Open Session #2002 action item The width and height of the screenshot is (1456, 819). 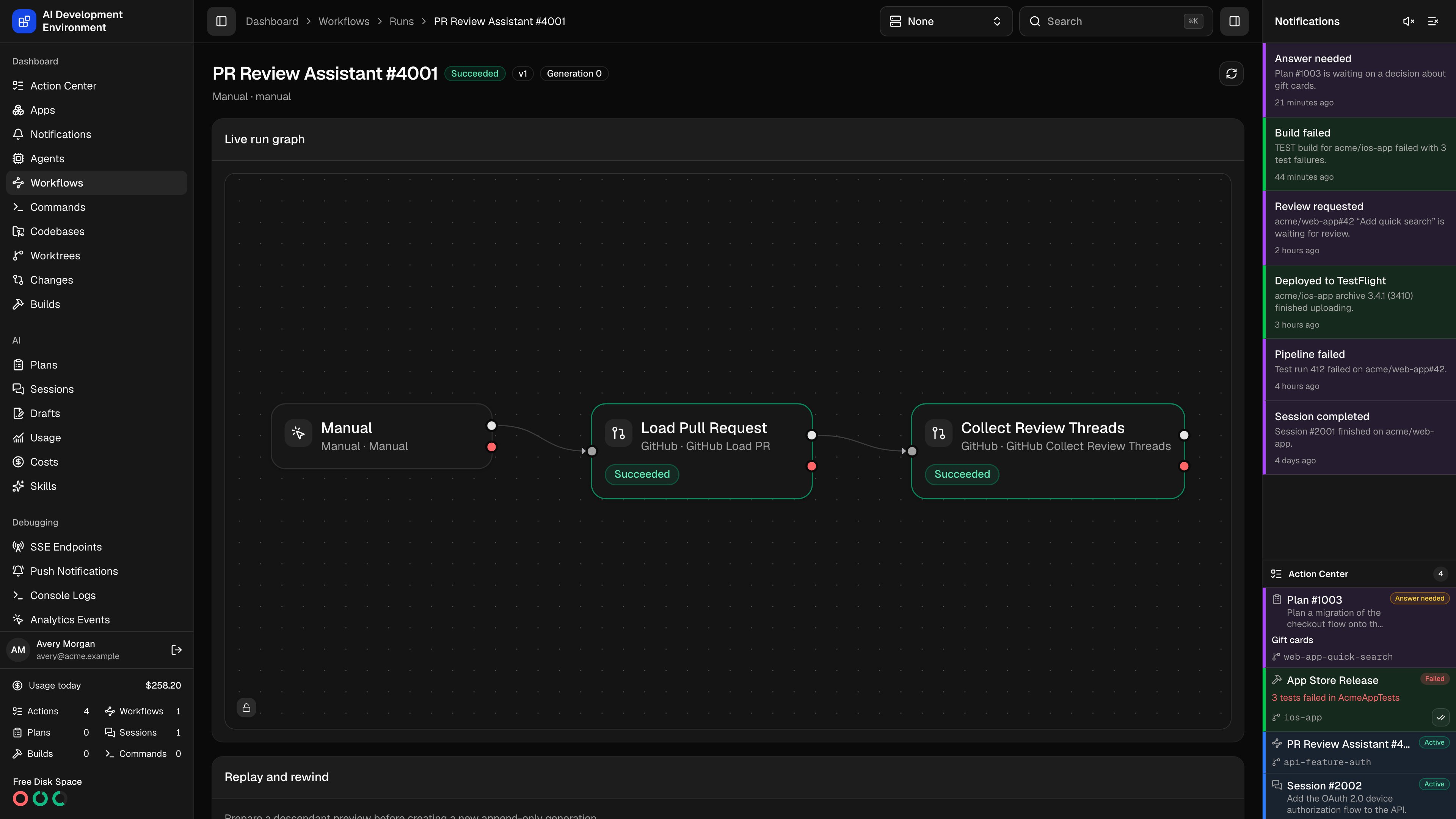[1359, 796]
